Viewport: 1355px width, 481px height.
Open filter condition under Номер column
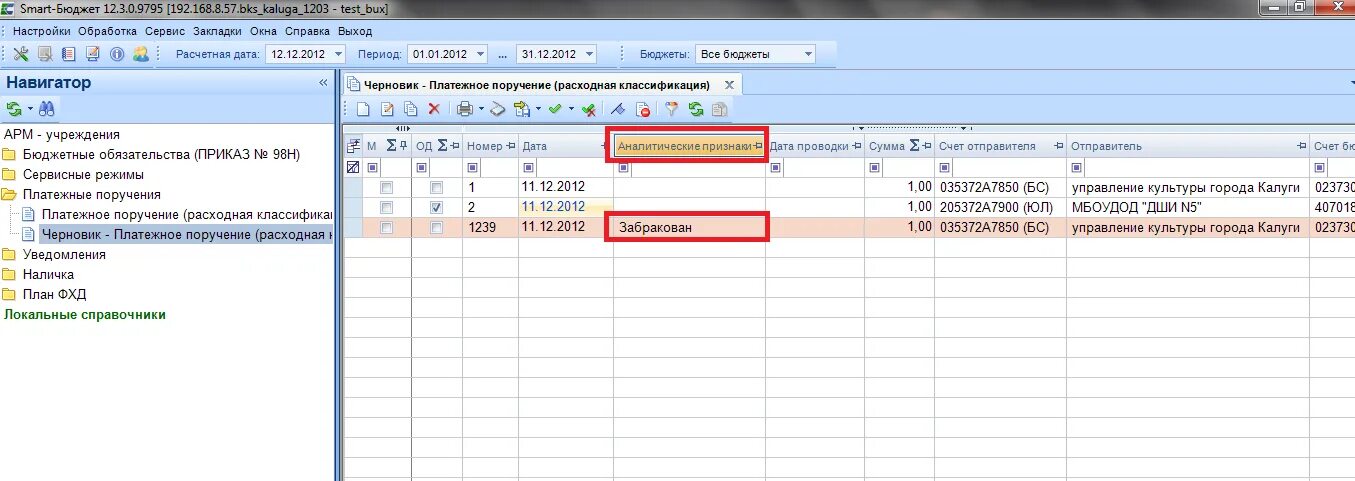pos(472,167)
